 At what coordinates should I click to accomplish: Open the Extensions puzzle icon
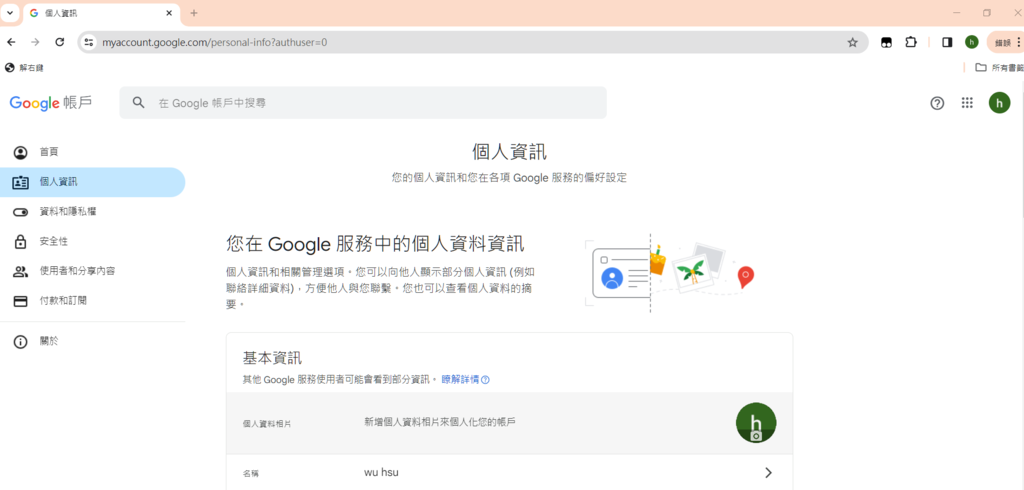pos(911,42)
